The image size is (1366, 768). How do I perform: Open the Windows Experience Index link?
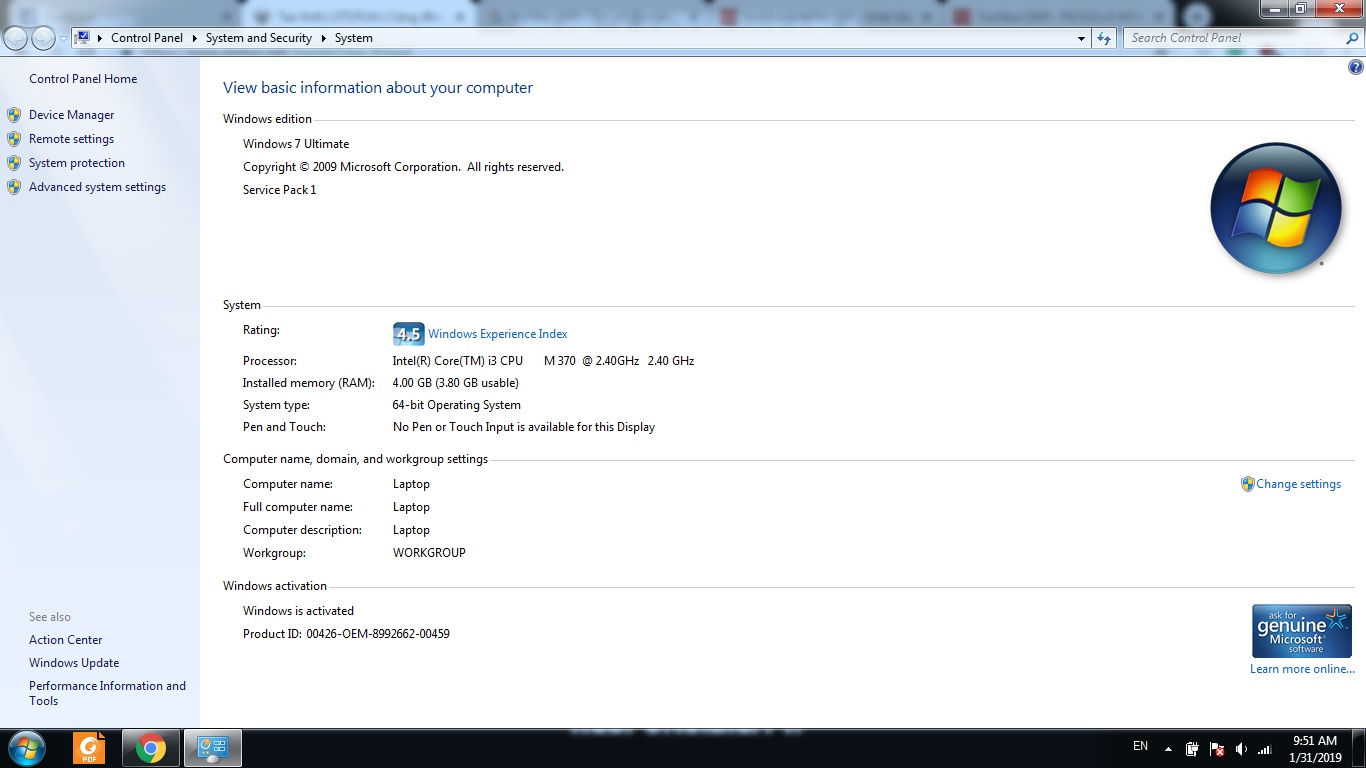coord(497,334)
